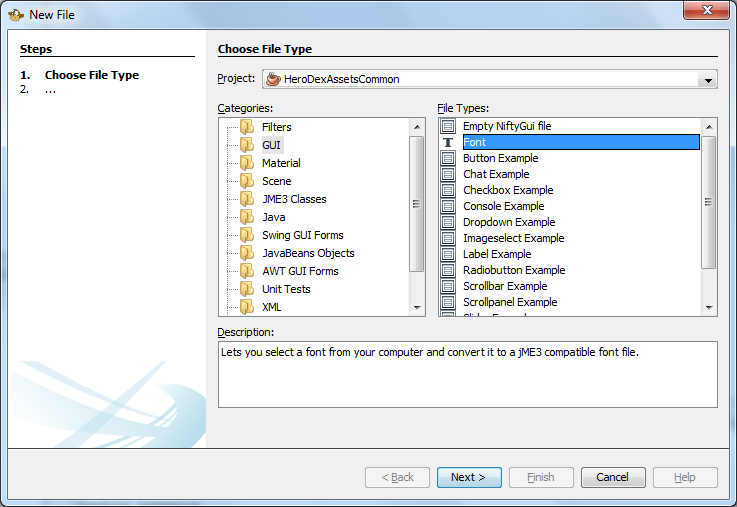Click the Button Example file icon
The image size is (737, 507).
point(448,159)
